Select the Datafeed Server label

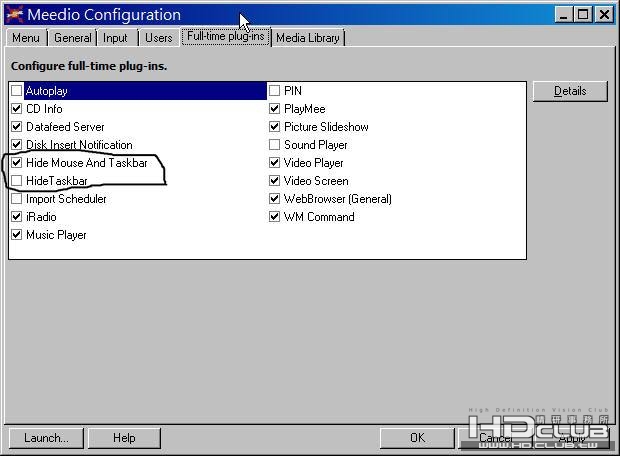pos(65,127)
